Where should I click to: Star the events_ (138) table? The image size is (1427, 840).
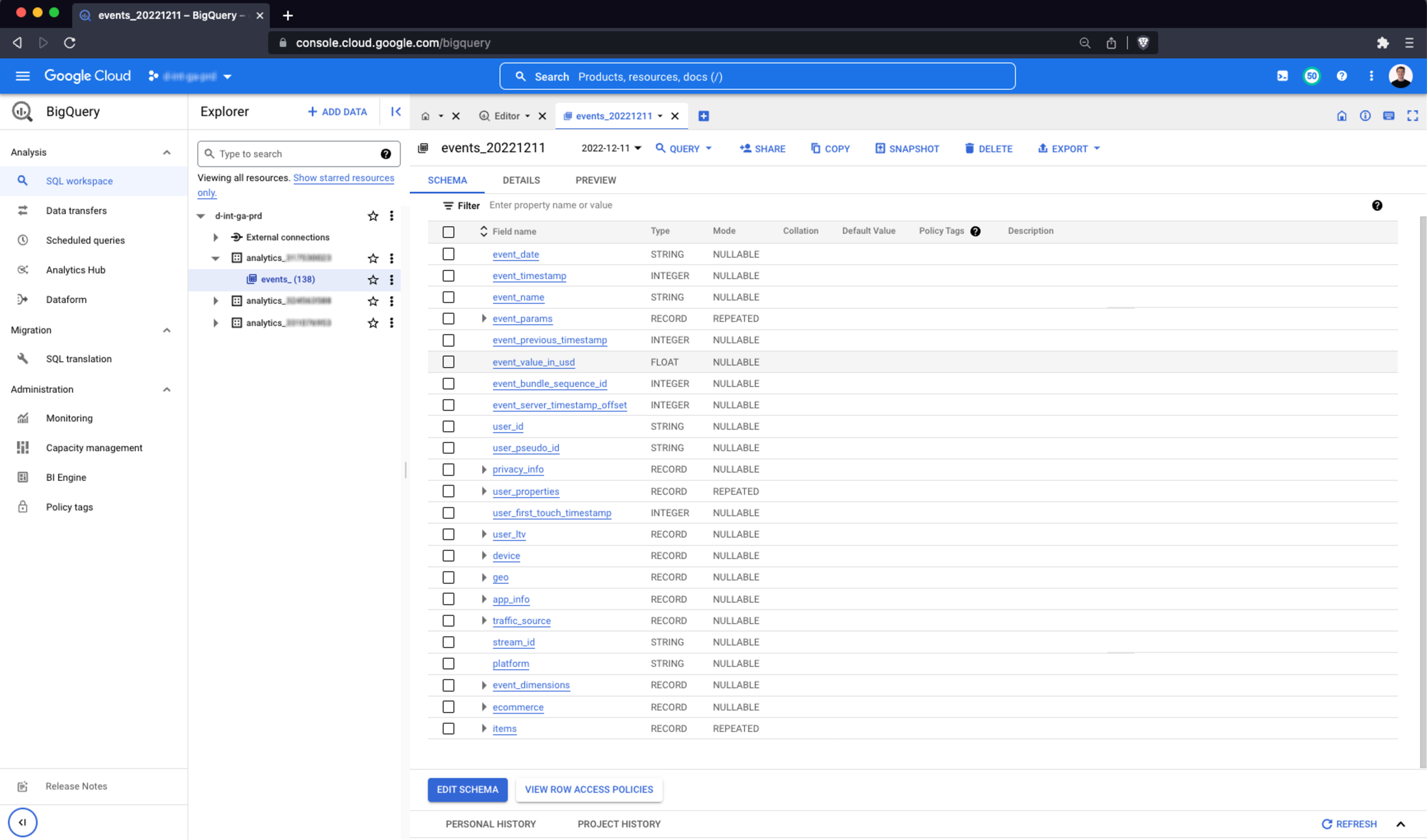[x=373, y=280]
